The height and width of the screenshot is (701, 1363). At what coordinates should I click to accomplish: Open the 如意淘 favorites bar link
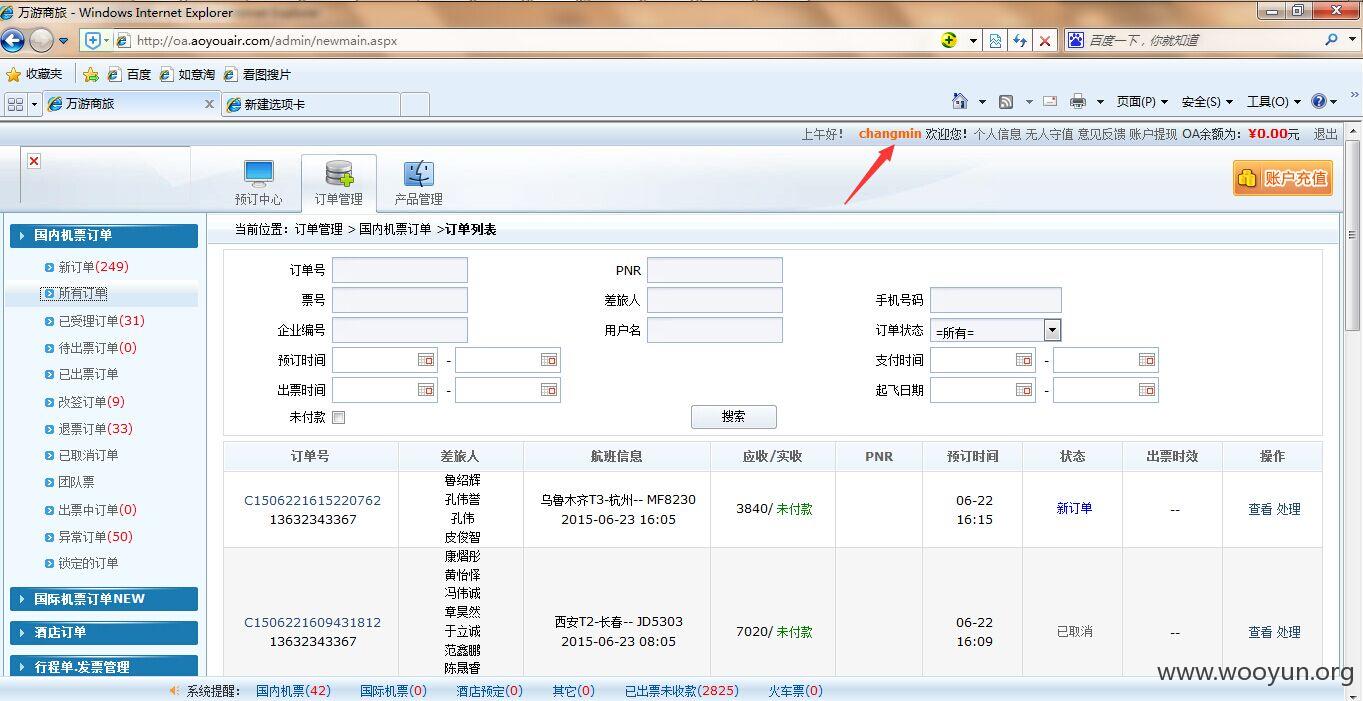tap(187, 74)
